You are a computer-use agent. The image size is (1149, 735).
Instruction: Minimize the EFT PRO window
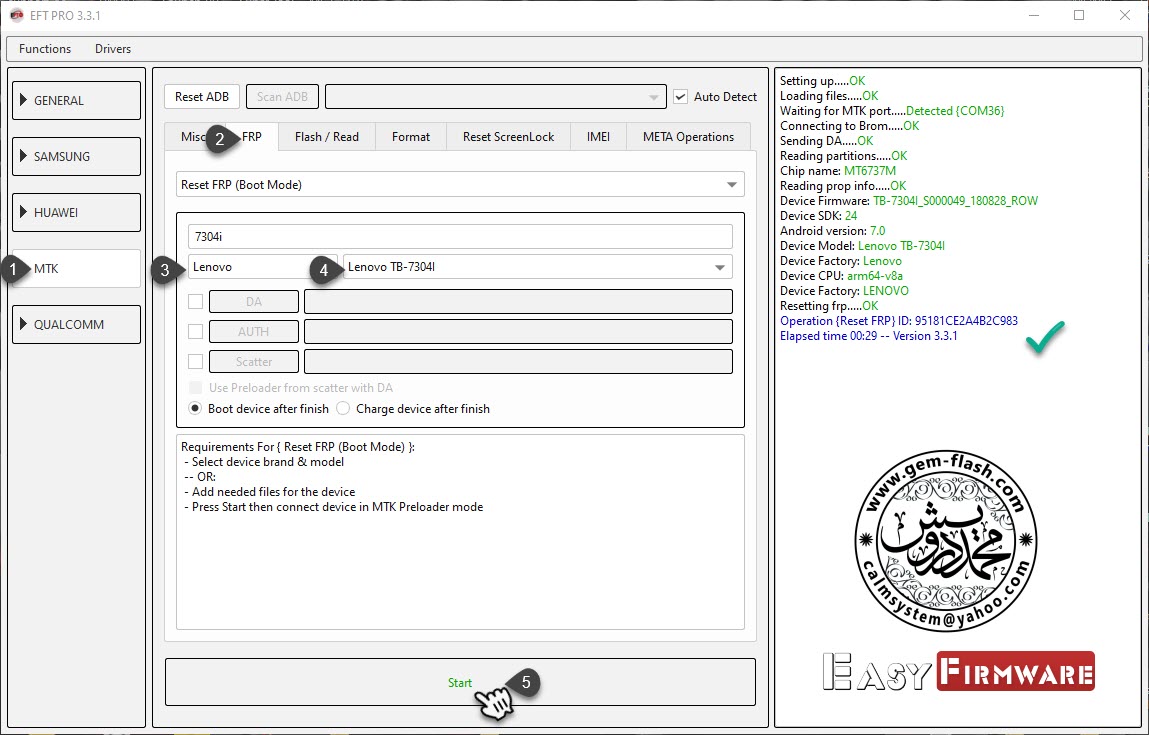point(1033,15)
